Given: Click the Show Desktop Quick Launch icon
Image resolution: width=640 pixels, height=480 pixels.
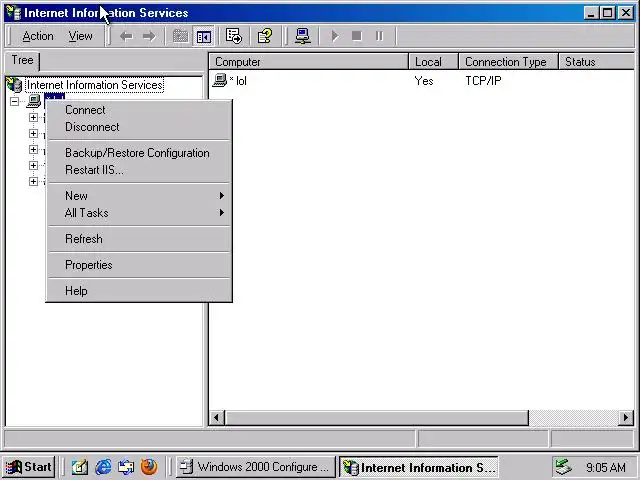Looking at the screenshot, I should tap(80, 467).
